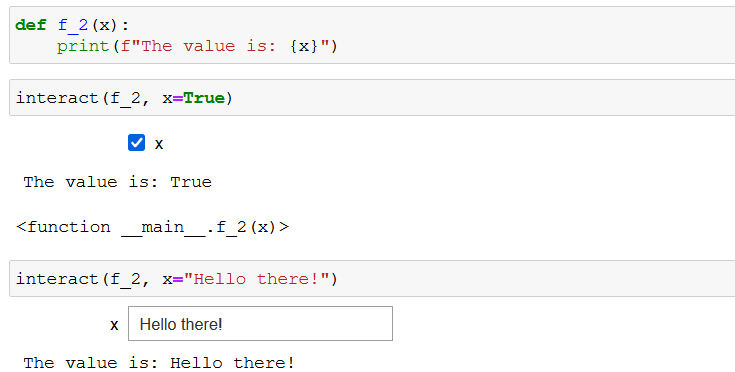Click the <function __main__.f_2(x)> output
Image resolution: width=735 pixels, height=372 pixels.
click(x=153, y=227)
